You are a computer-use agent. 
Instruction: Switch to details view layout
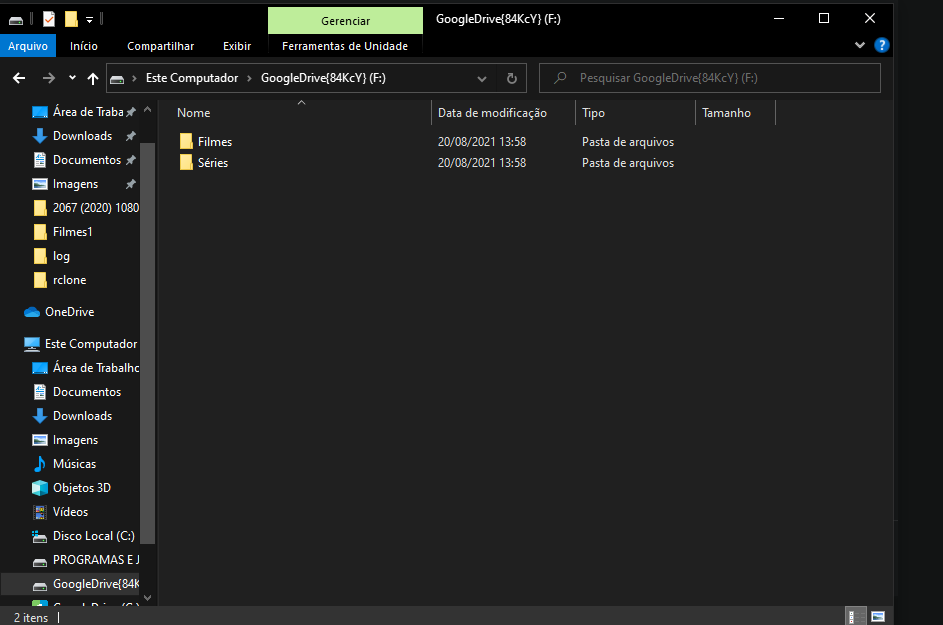[x=856, y=616]
